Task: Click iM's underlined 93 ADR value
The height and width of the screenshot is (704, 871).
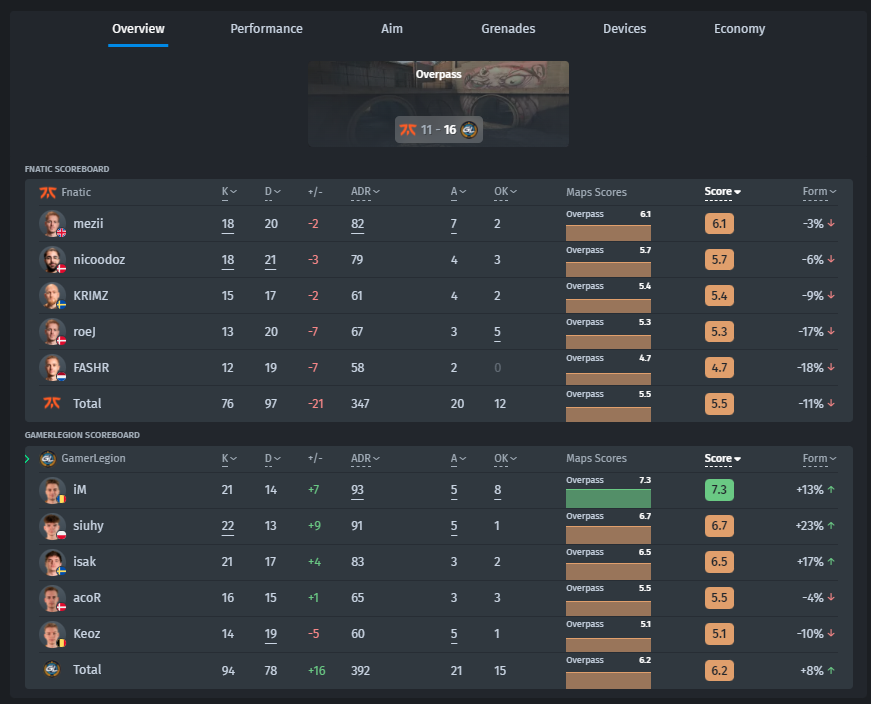Action: [x=357, y=490]
